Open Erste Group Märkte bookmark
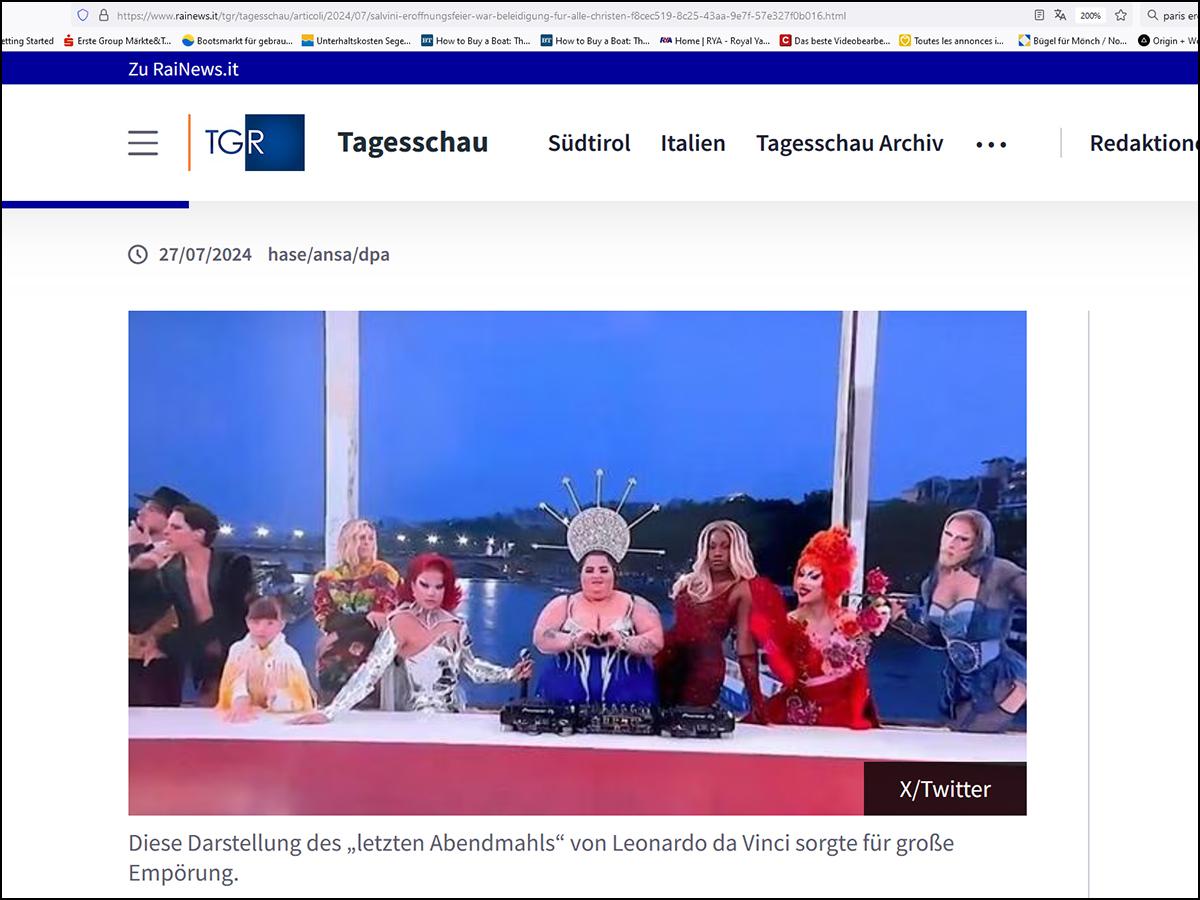Image resolution: width=1200 pixels, height=900 pixels. [x=116, y=41]
